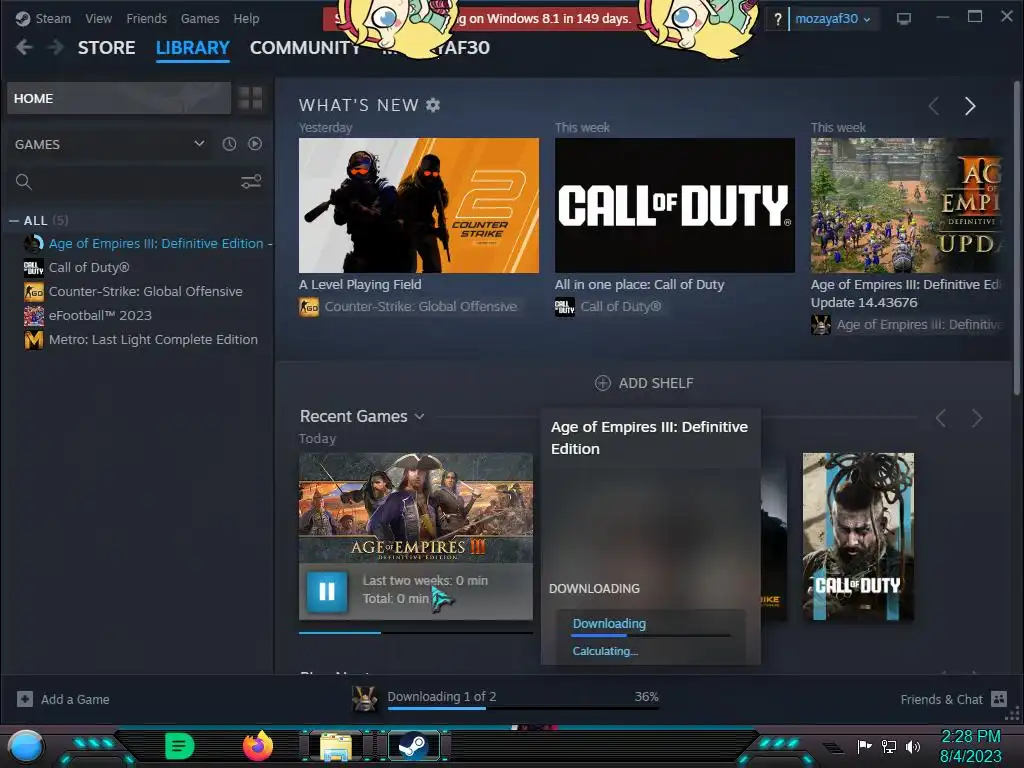Open the Steam menu
Image resolution: width=1024 pixels, height=768 pixels.
[44, 18]
